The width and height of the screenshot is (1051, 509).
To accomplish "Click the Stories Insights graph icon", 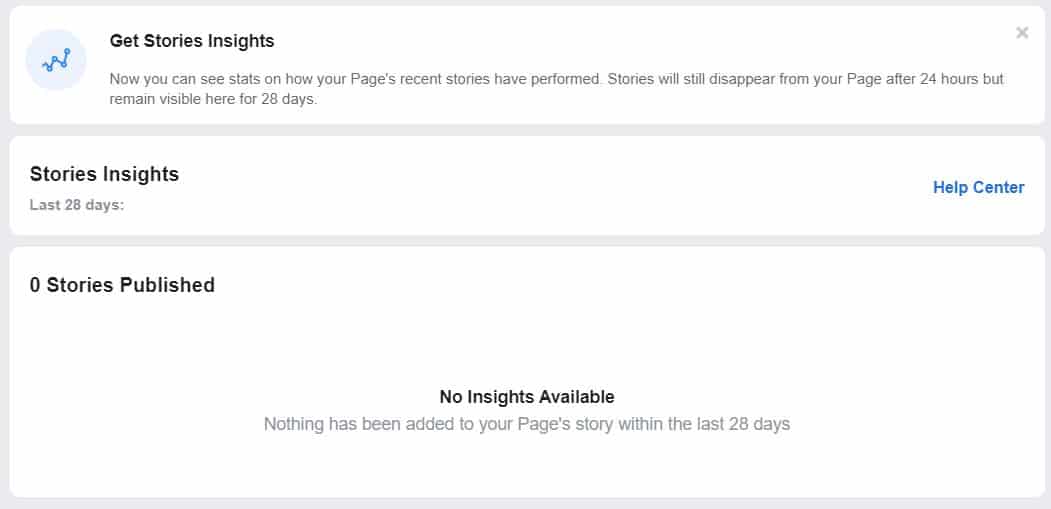I will coord(56,60).
